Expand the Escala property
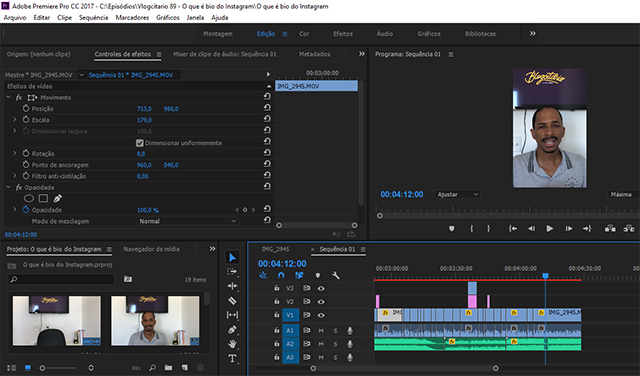The height and width of the screenshot is (376, 640). point(15,120)
